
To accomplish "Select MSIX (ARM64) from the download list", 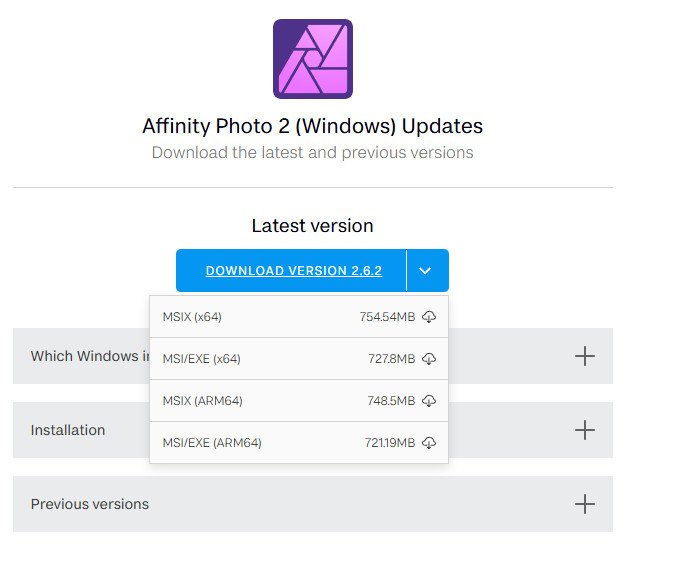I will click(x=202, y=401).
